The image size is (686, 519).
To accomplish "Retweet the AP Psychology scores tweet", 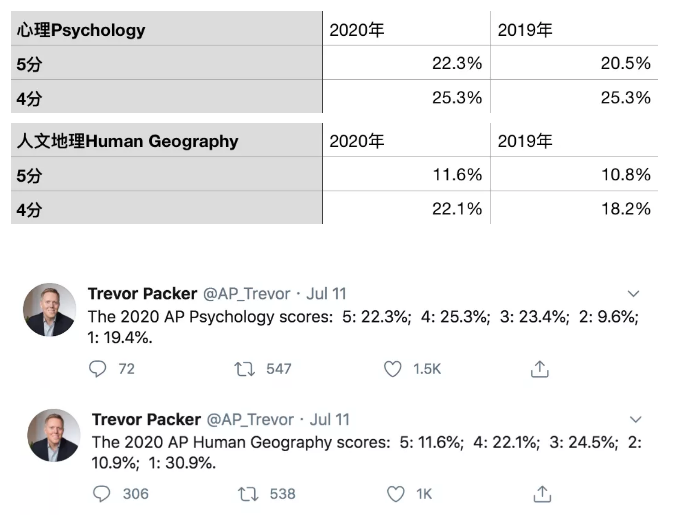I will 244,369.
